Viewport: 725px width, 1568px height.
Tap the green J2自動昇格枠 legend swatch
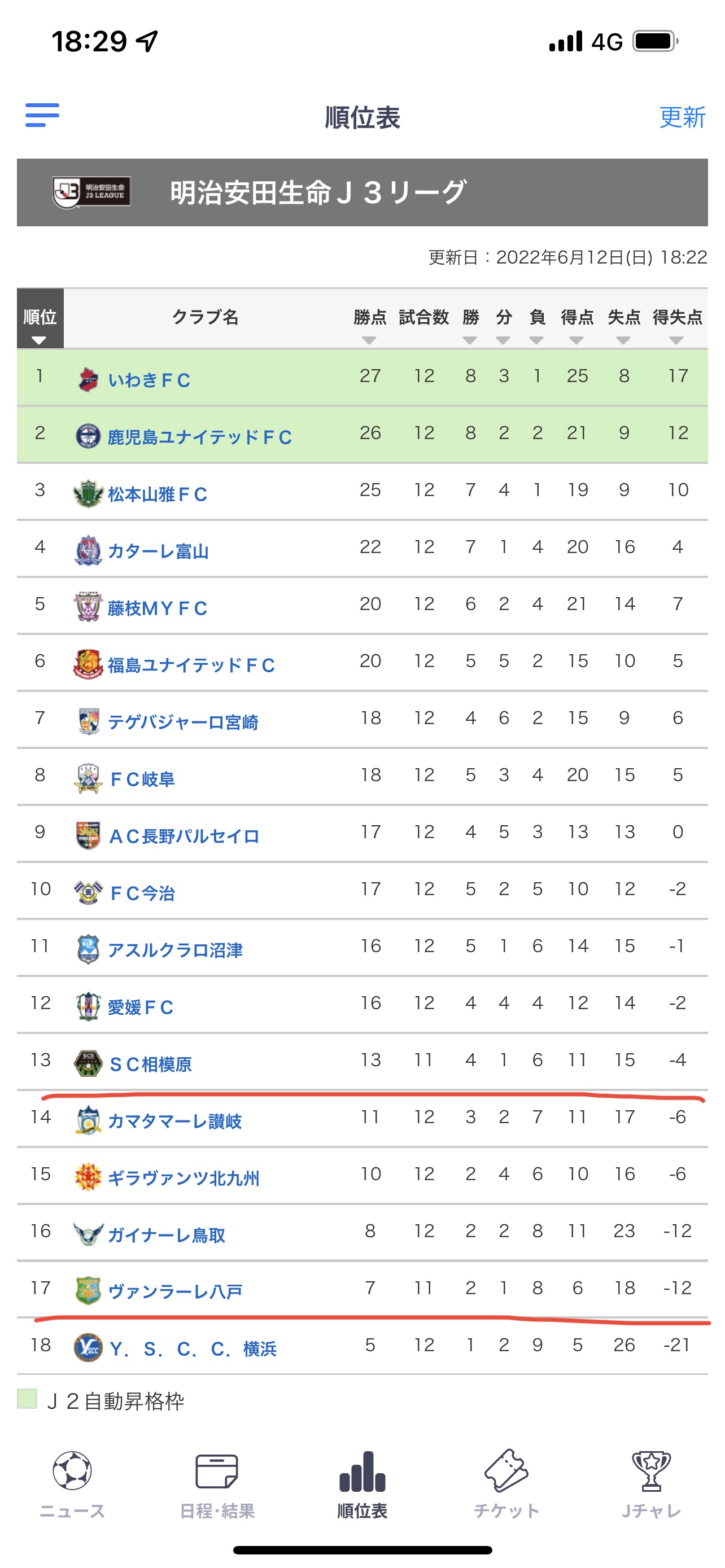coord(27,1399)
